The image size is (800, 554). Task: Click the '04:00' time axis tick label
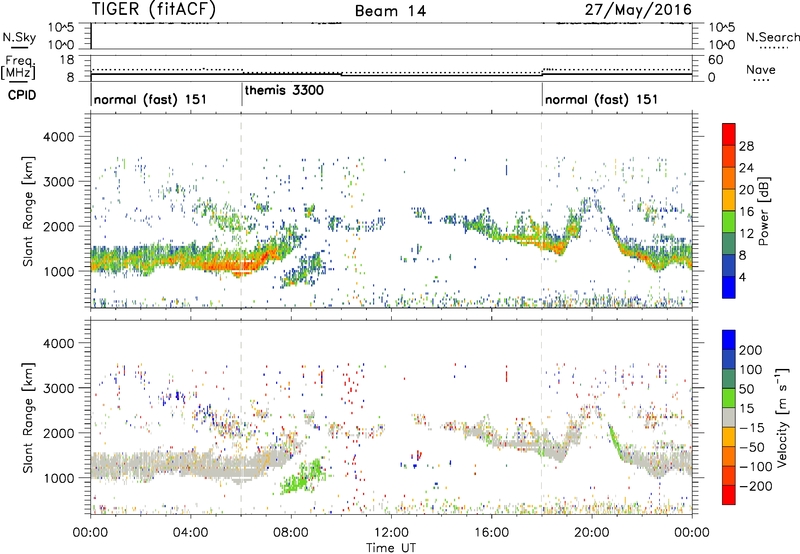pos(191,533)
